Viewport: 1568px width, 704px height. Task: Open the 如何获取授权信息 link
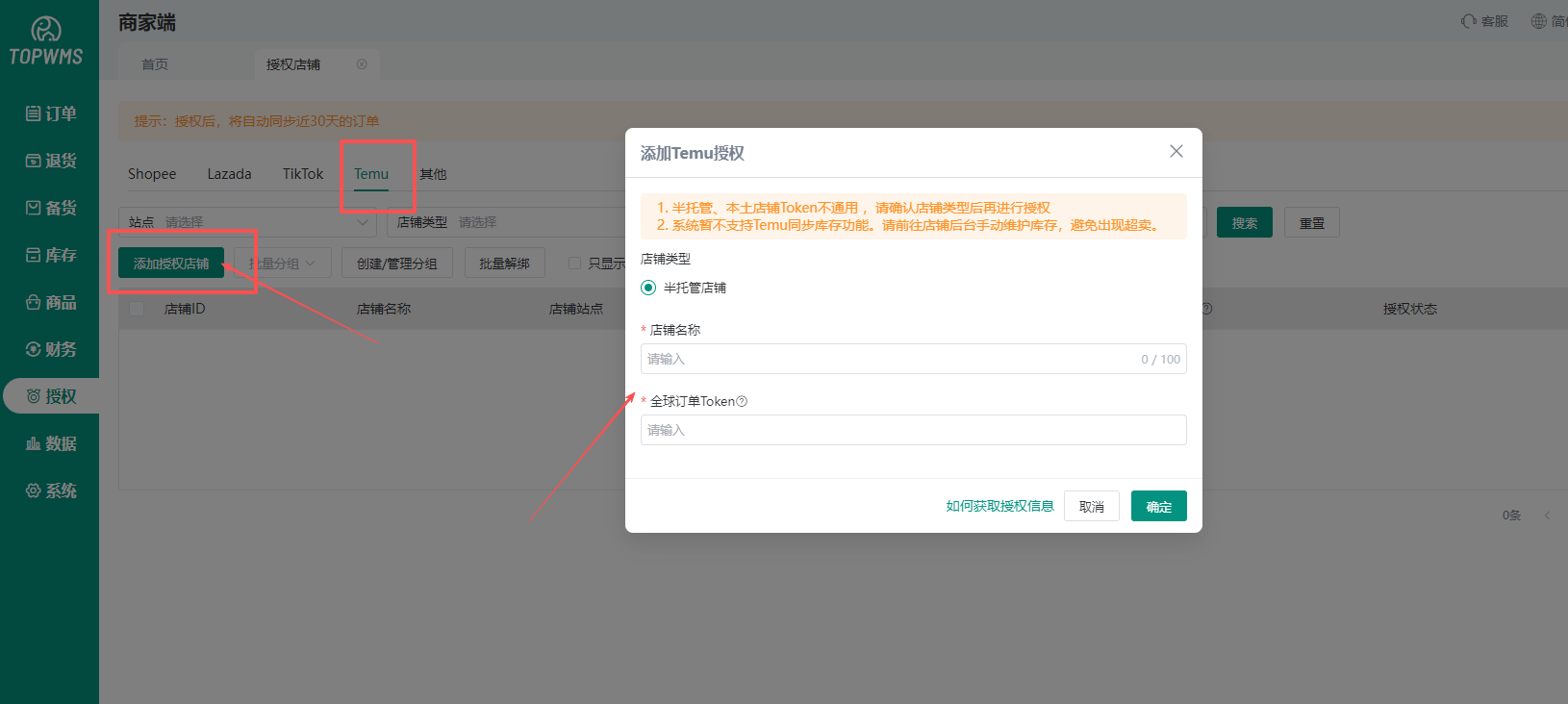(x=999, y=506)
